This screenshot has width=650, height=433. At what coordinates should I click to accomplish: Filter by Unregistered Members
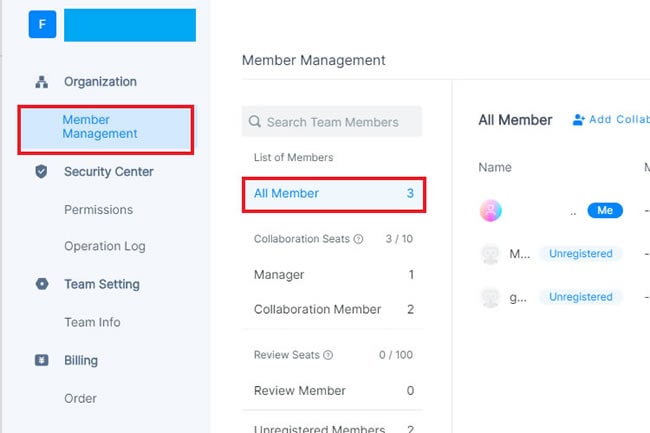(334, 429)
